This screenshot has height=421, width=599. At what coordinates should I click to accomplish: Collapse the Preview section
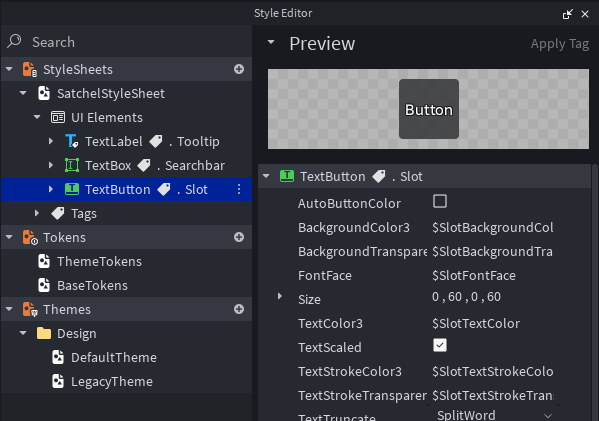(x=271, y=42)
